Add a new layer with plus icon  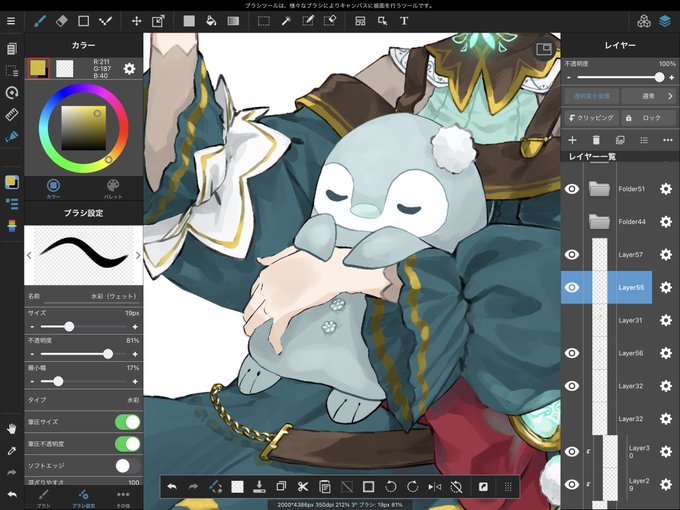click(572, 140)
